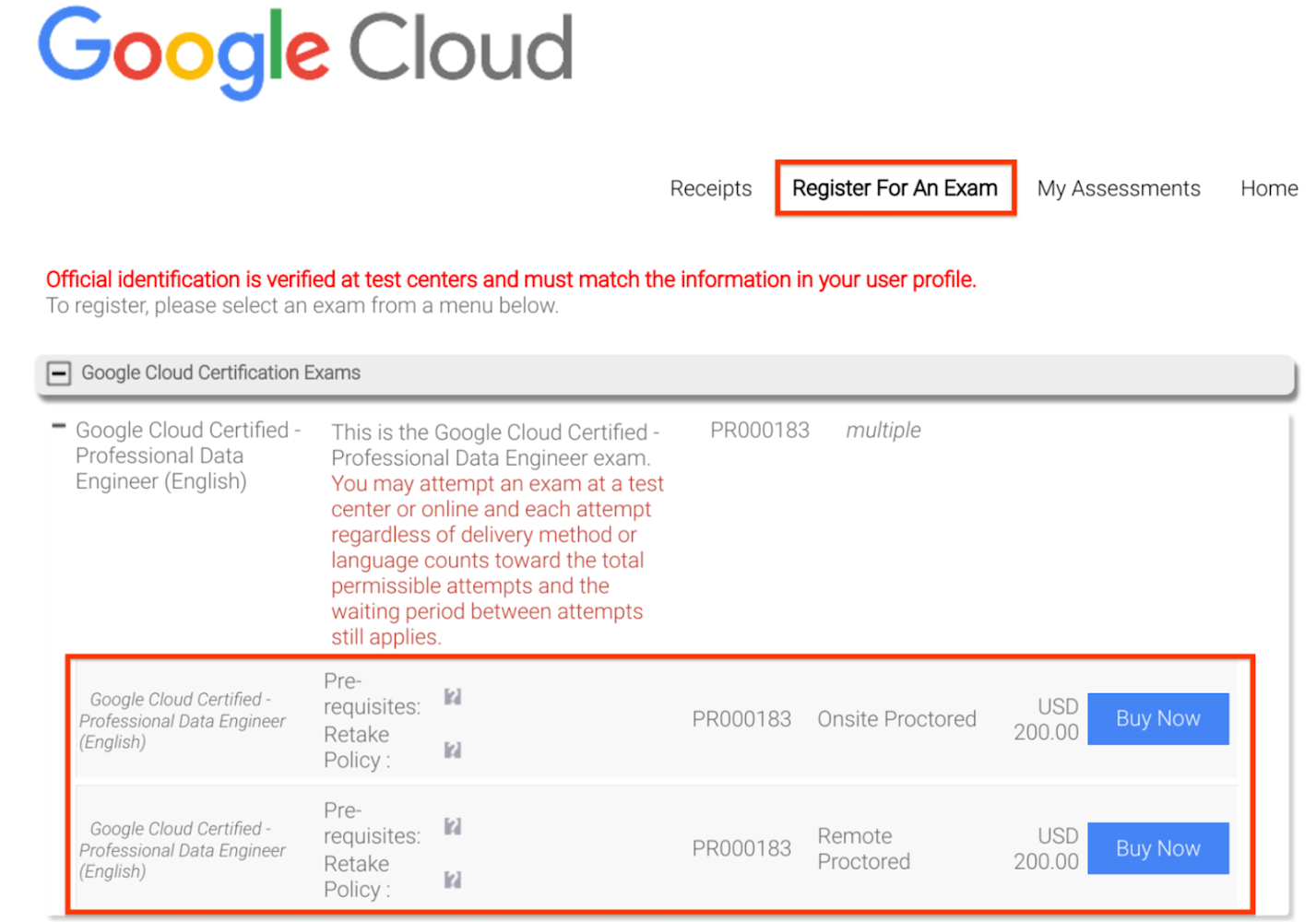Image resolution: width=1316 pixels, height=922 pixels.
Task: Click Buy Now for Onsite Proctored exam
Action: click(x=1158, y=718)
